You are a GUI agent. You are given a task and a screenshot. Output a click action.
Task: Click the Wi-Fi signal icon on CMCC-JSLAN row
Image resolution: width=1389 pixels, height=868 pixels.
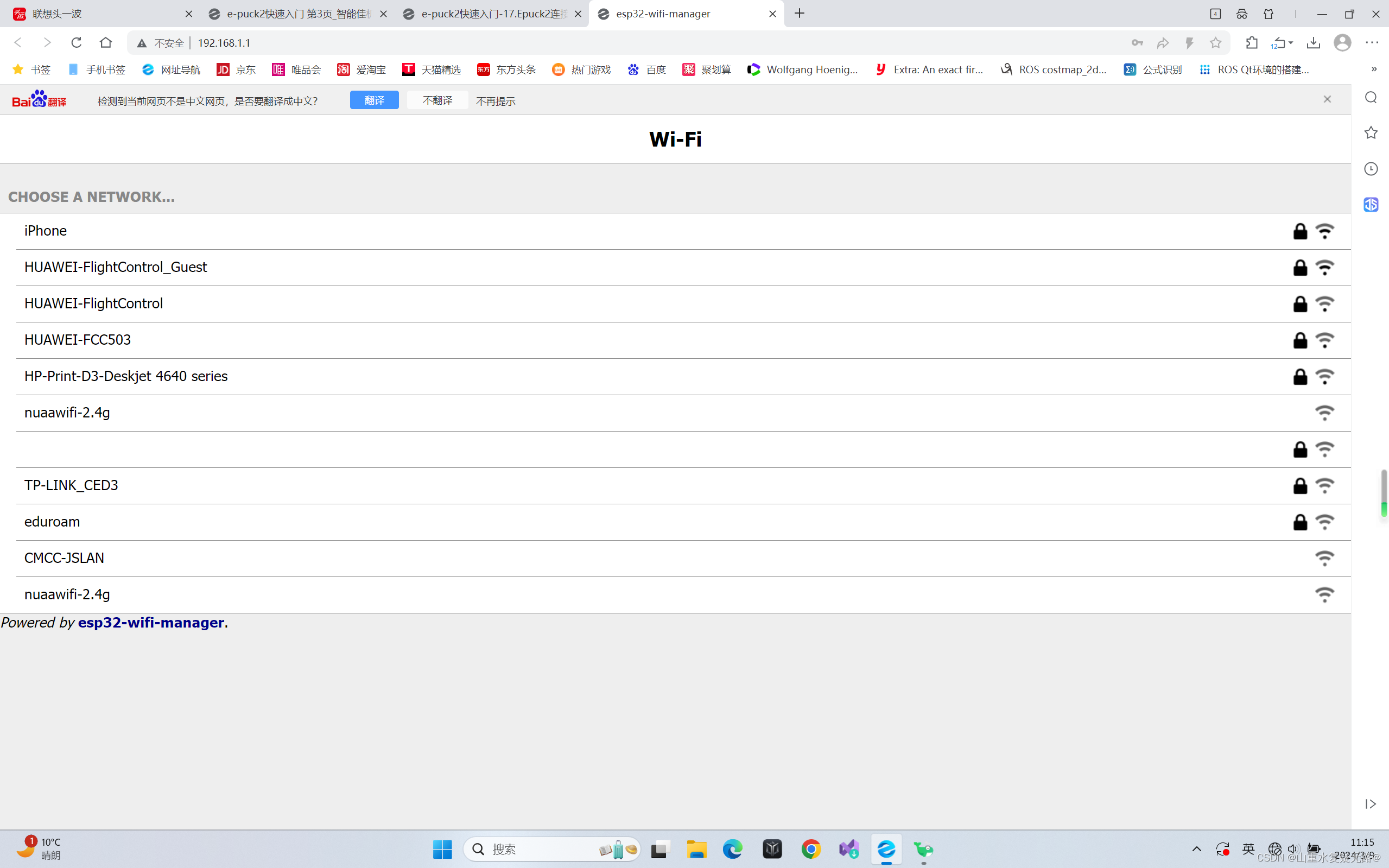[1325, 558]
